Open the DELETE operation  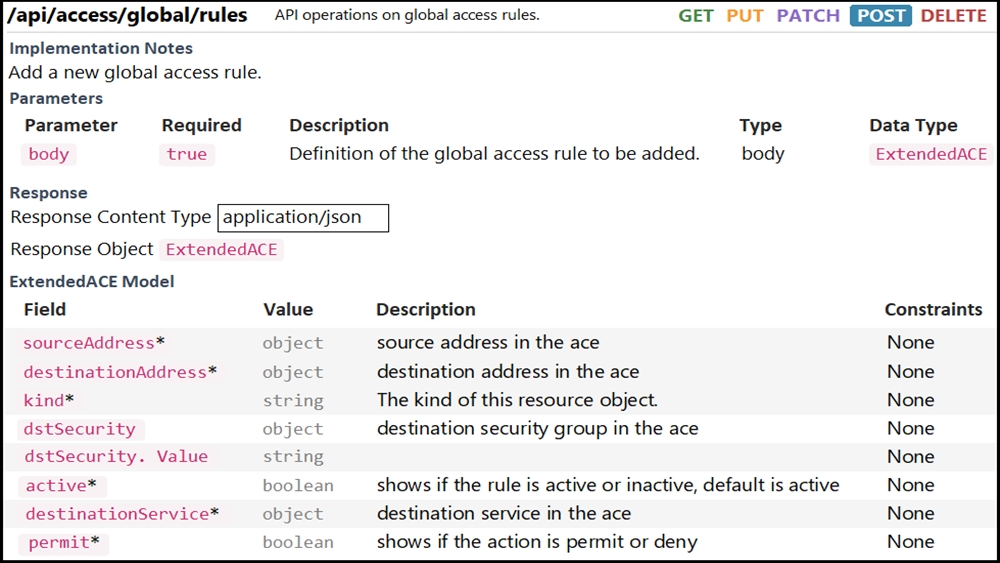pyautogui.click(x=953, y=15)
